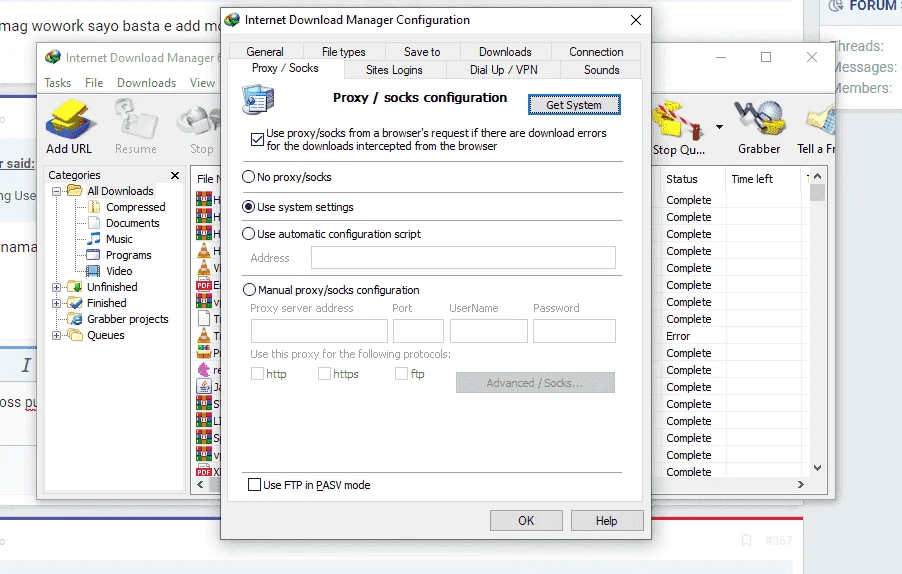Click the Time left column header

pyautogui.click(x=763, y=179)
